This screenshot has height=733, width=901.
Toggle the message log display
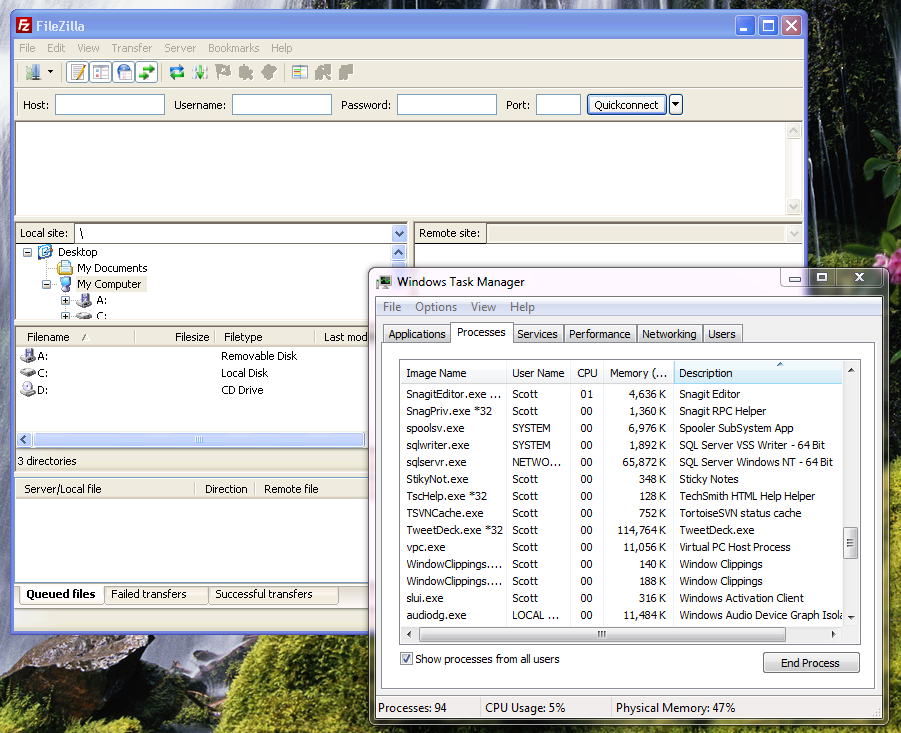tap(78, 72)
